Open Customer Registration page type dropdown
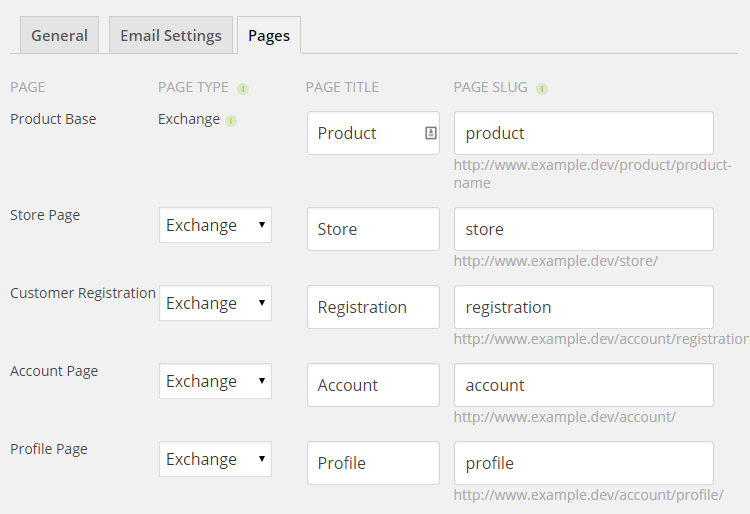 point(215,303)
